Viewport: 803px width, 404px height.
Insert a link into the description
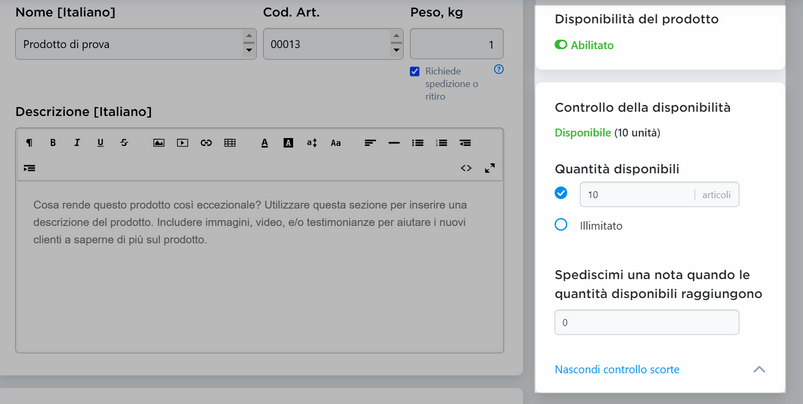pyautogui.click(x=206, y=143)
